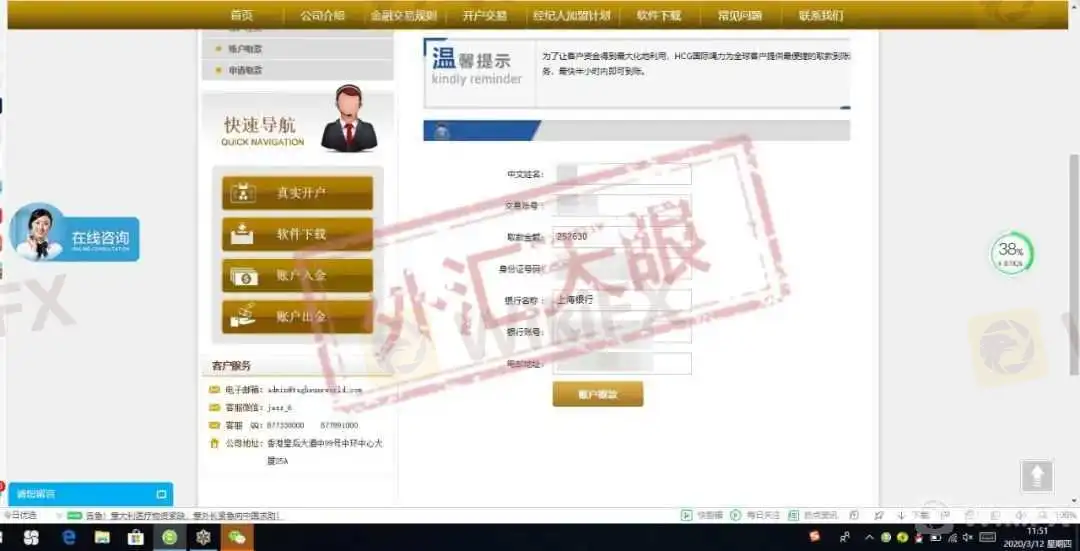Image resolution: width=1080 pixels, height=551 pixels.
Task: Click the 中文姓名 input field
Action: 623,174
